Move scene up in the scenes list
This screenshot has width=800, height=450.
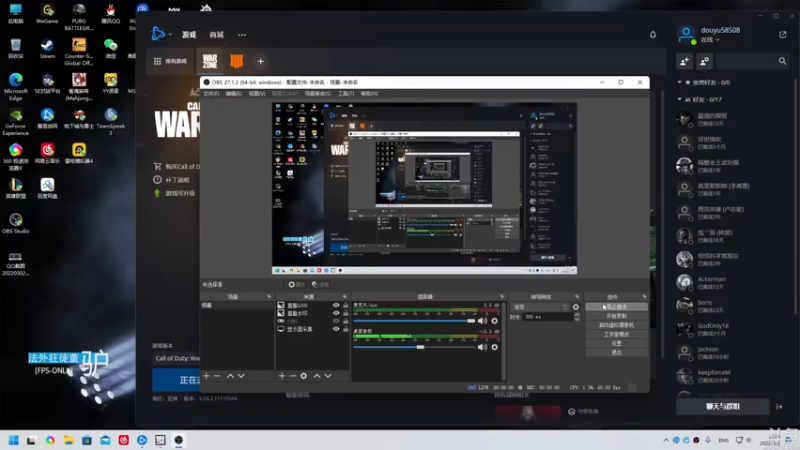point(230,376)
